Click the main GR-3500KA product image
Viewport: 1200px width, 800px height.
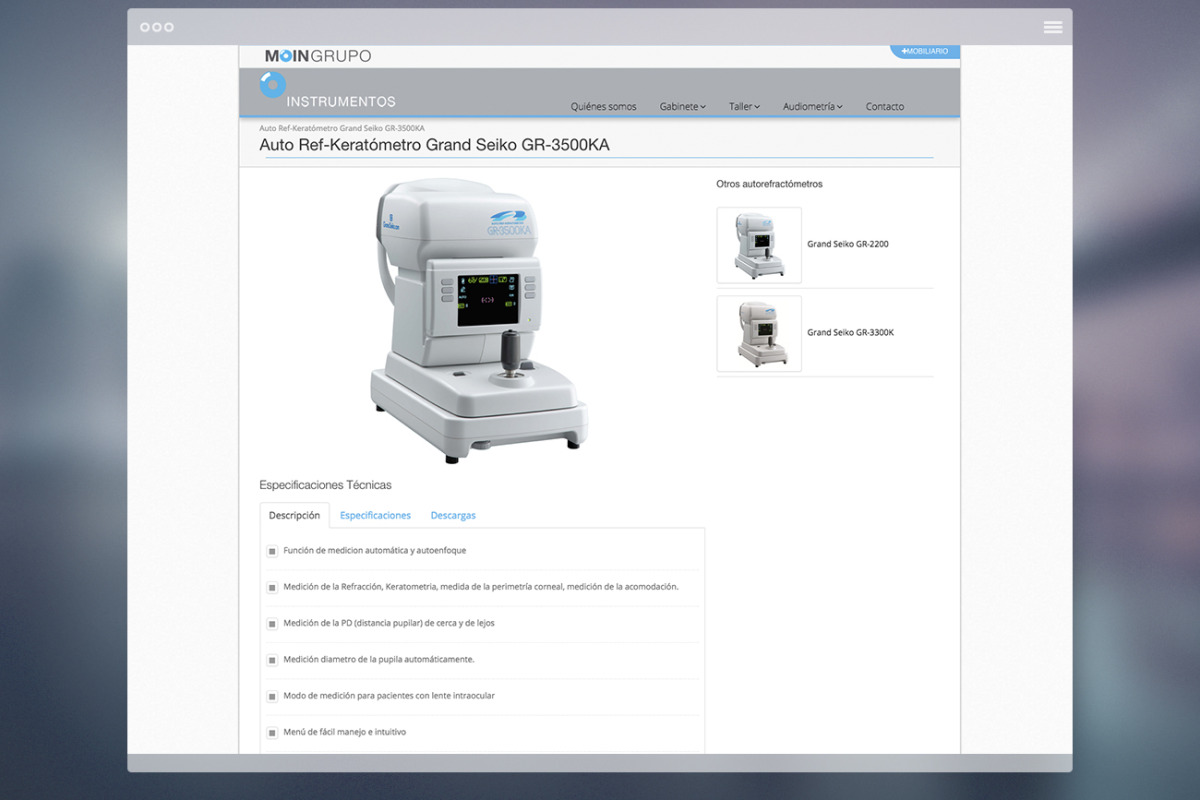[x=478, y=320]
